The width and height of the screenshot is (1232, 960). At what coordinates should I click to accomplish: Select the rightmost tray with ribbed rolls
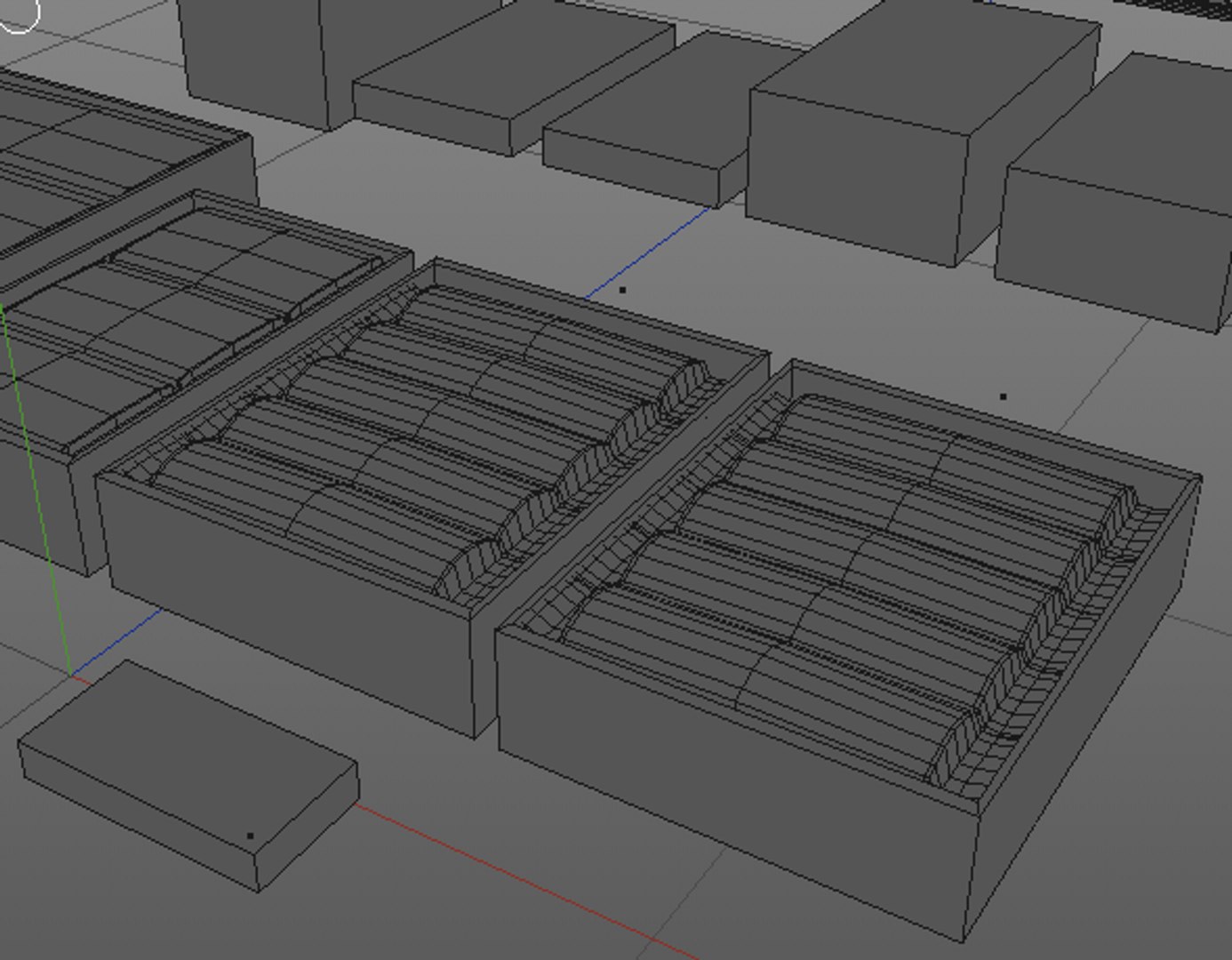click(x=849, y=649)
